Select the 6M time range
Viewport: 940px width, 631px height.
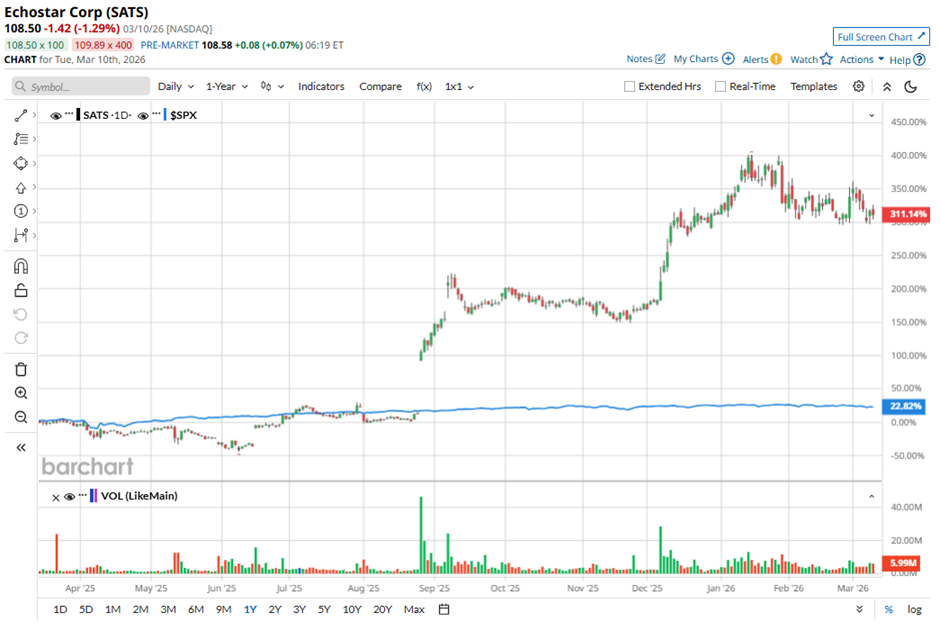pyautogui.click(x=196, y=609)
